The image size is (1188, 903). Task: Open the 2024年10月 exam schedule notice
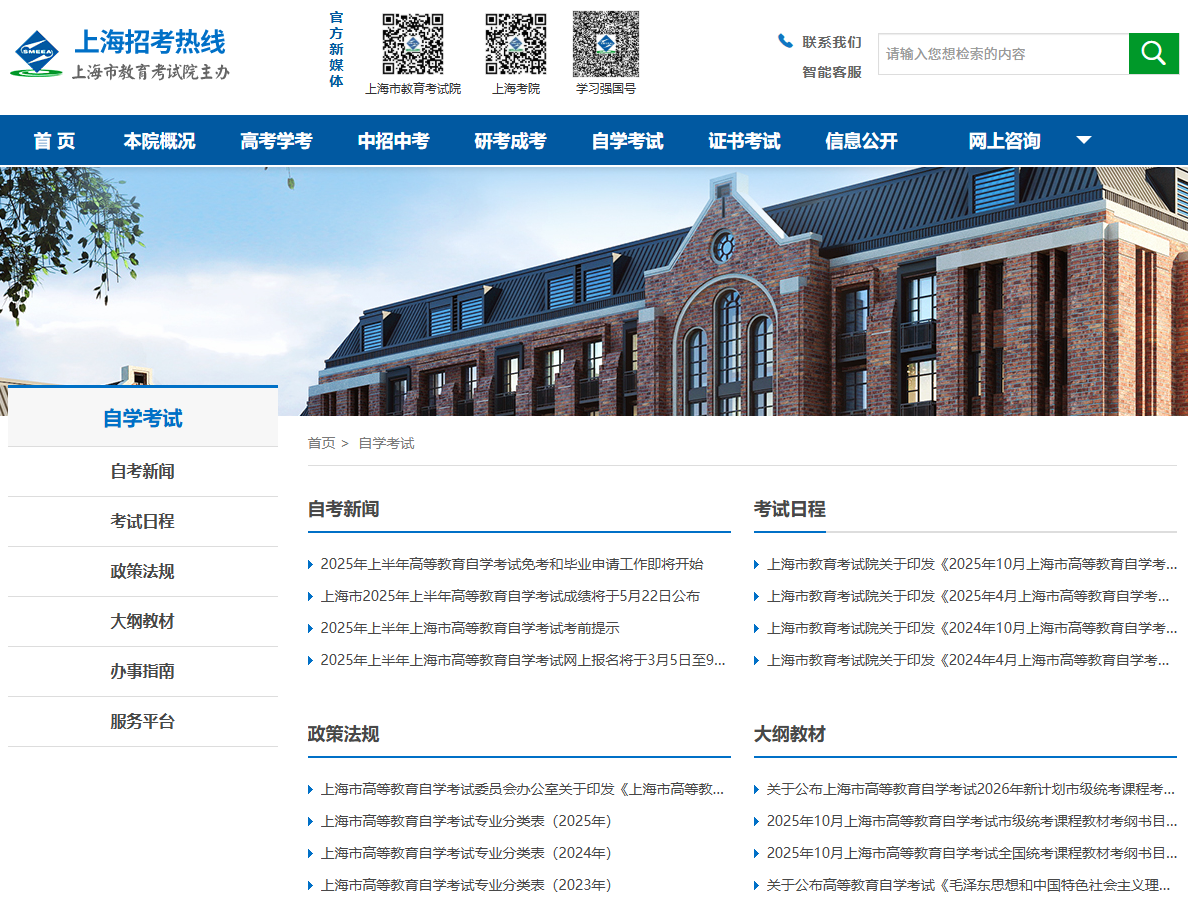(x=972, y=628)
